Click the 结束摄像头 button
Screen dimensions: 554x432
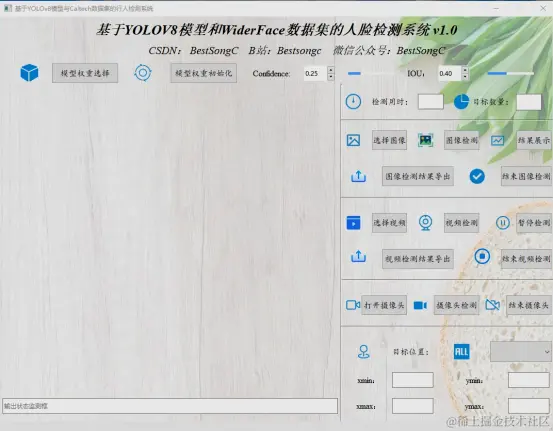529,305
